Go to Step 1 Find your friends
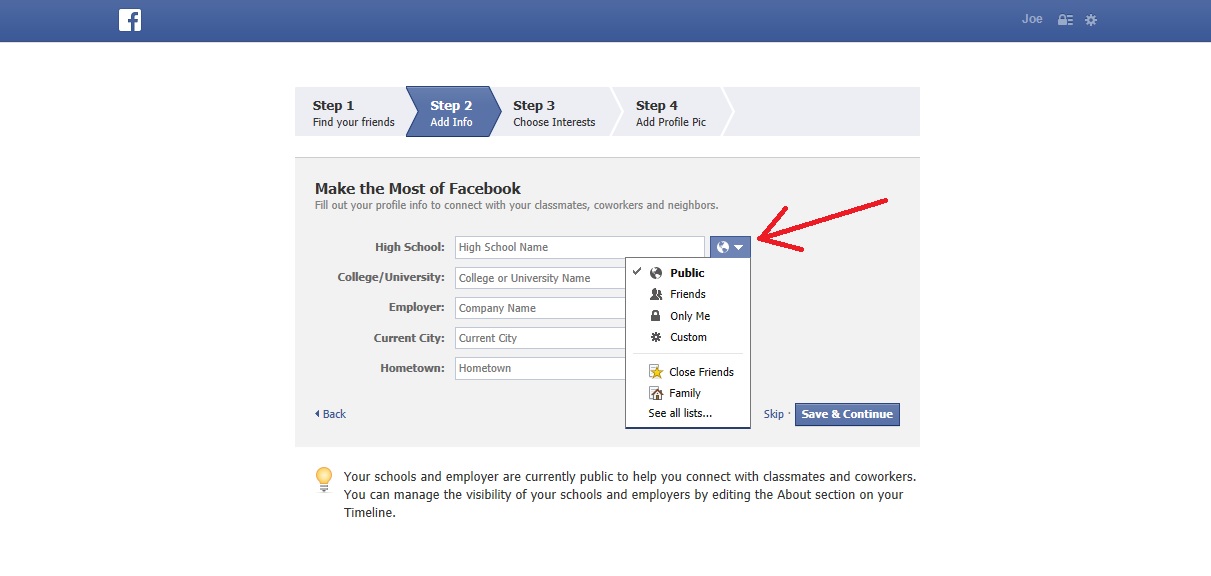This screenshot has height=576, width=1211. 351,112
